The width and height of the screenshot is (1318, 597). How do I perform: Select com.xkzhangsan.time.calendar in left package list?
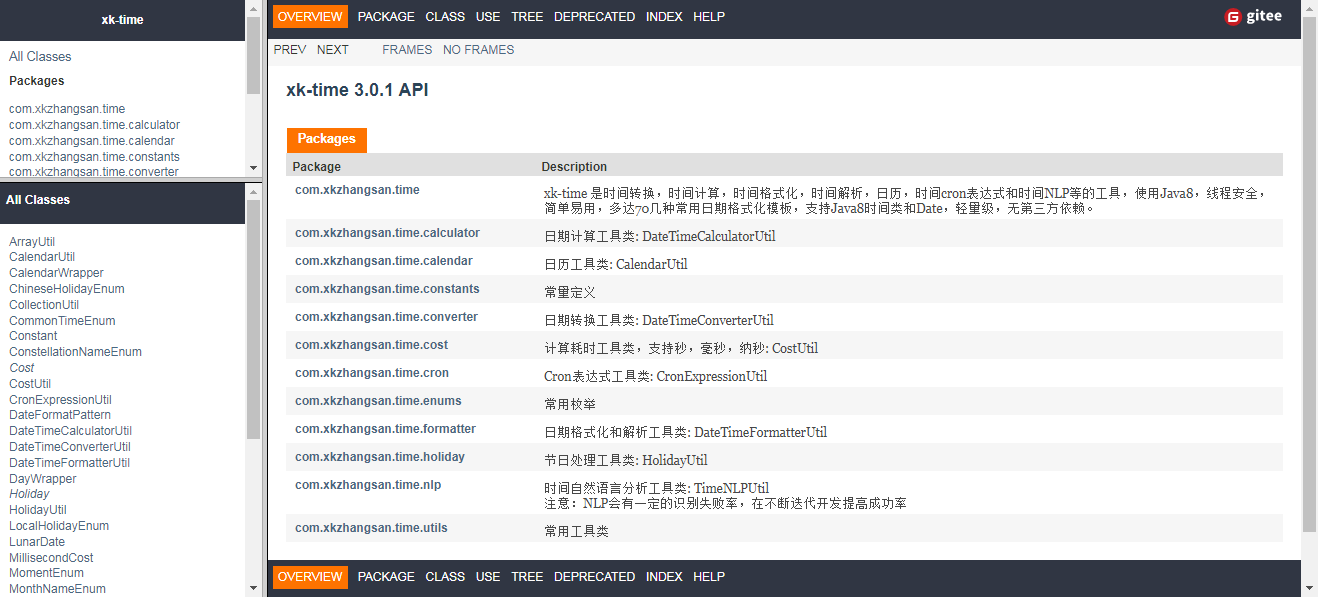[92, 140]
